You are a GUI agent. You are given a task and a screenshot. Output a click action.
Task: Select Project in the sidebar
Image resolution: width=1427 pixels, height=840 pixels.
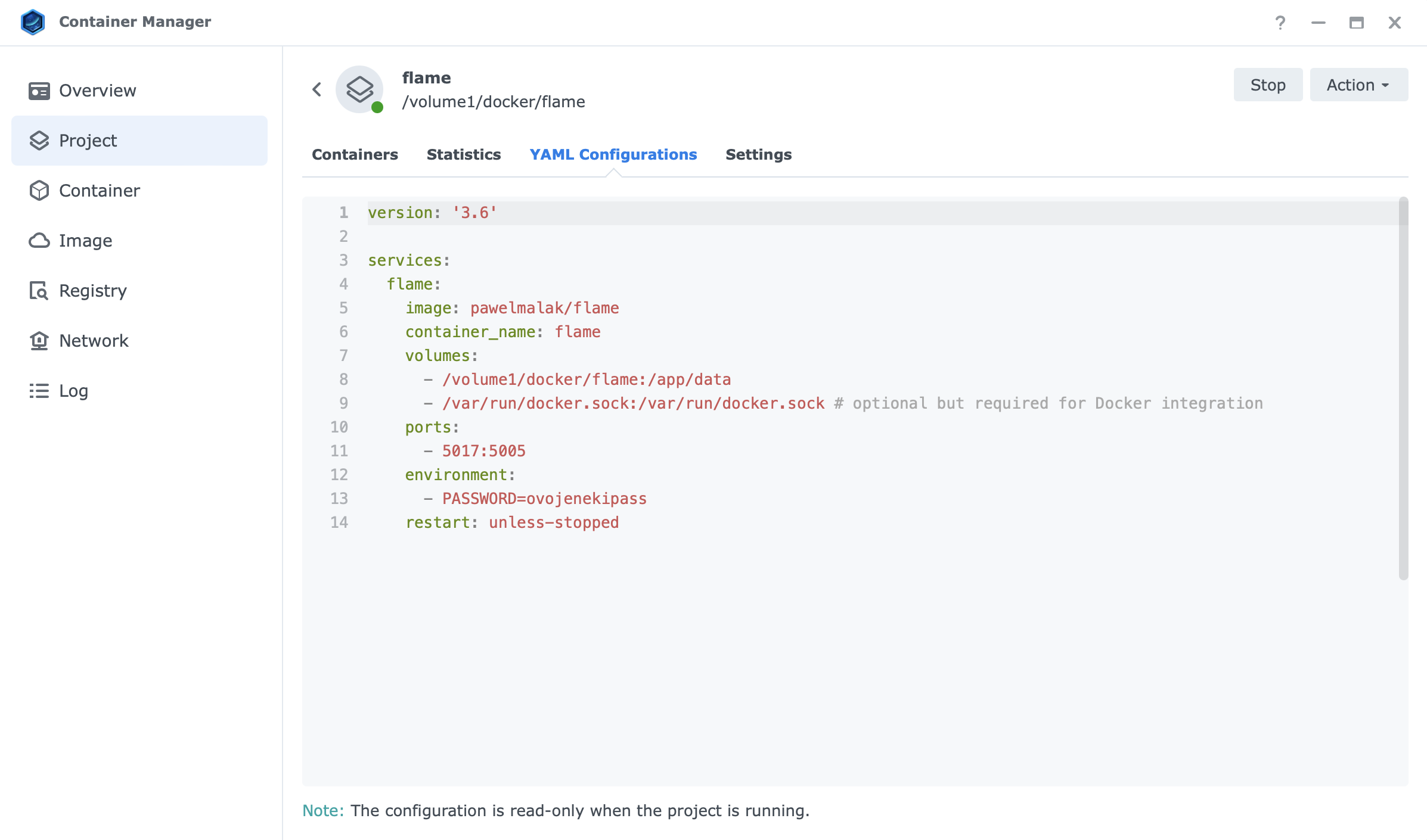tap(139, 141)
